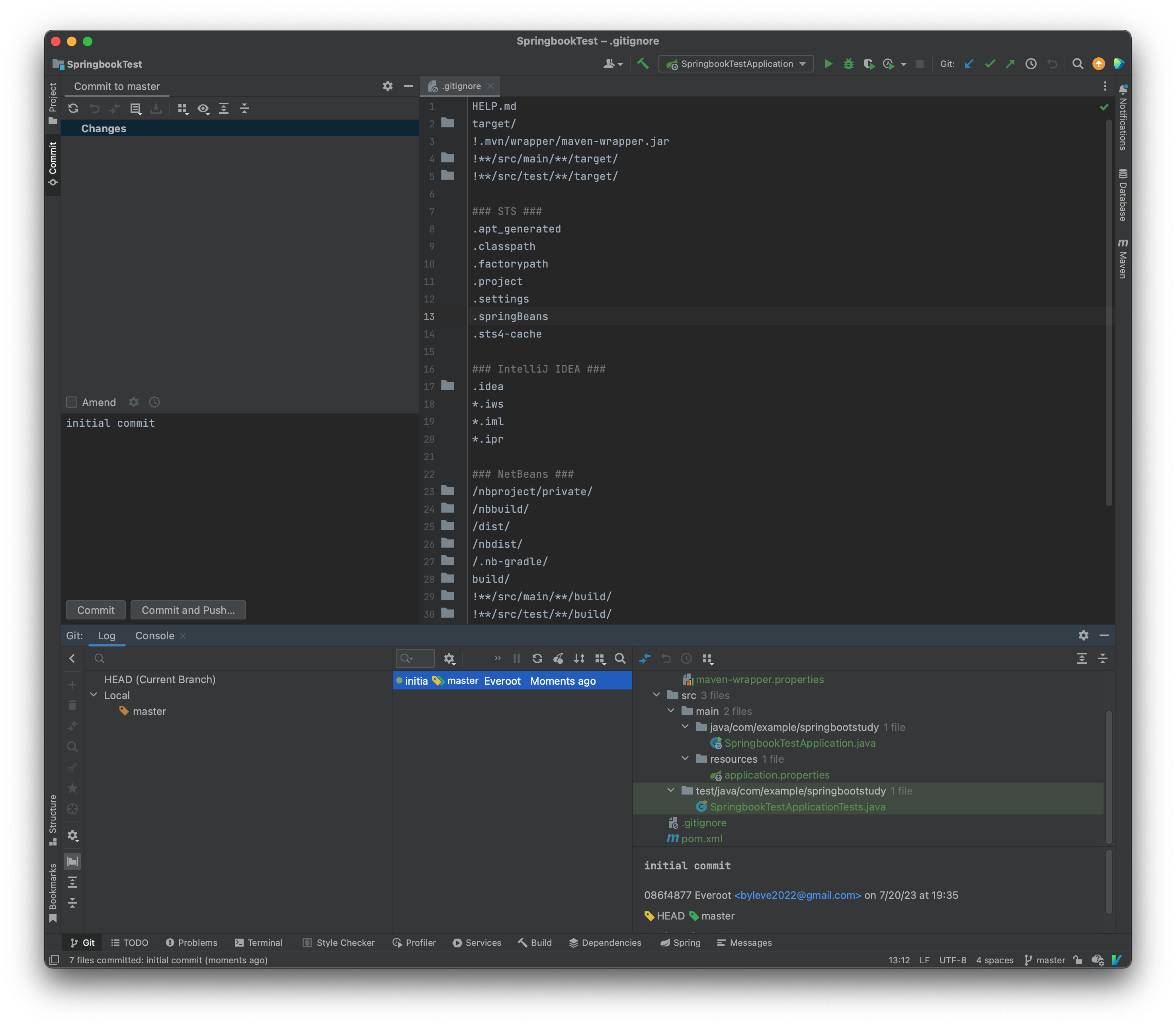Open Search Everywhere magnifier icon
The width and height of the screenshot is (1176, 1027).
click(x=1077, y=64)
